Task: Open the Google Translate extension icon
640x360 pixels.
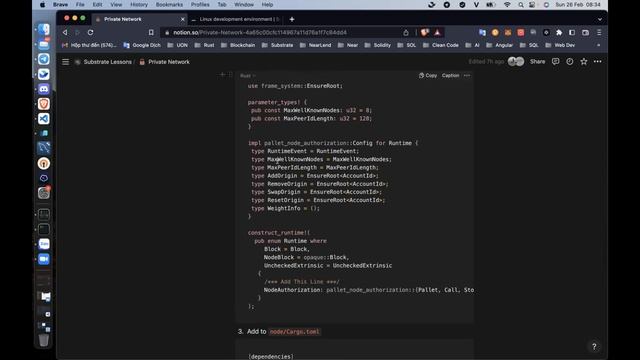Action: (482, 32)
